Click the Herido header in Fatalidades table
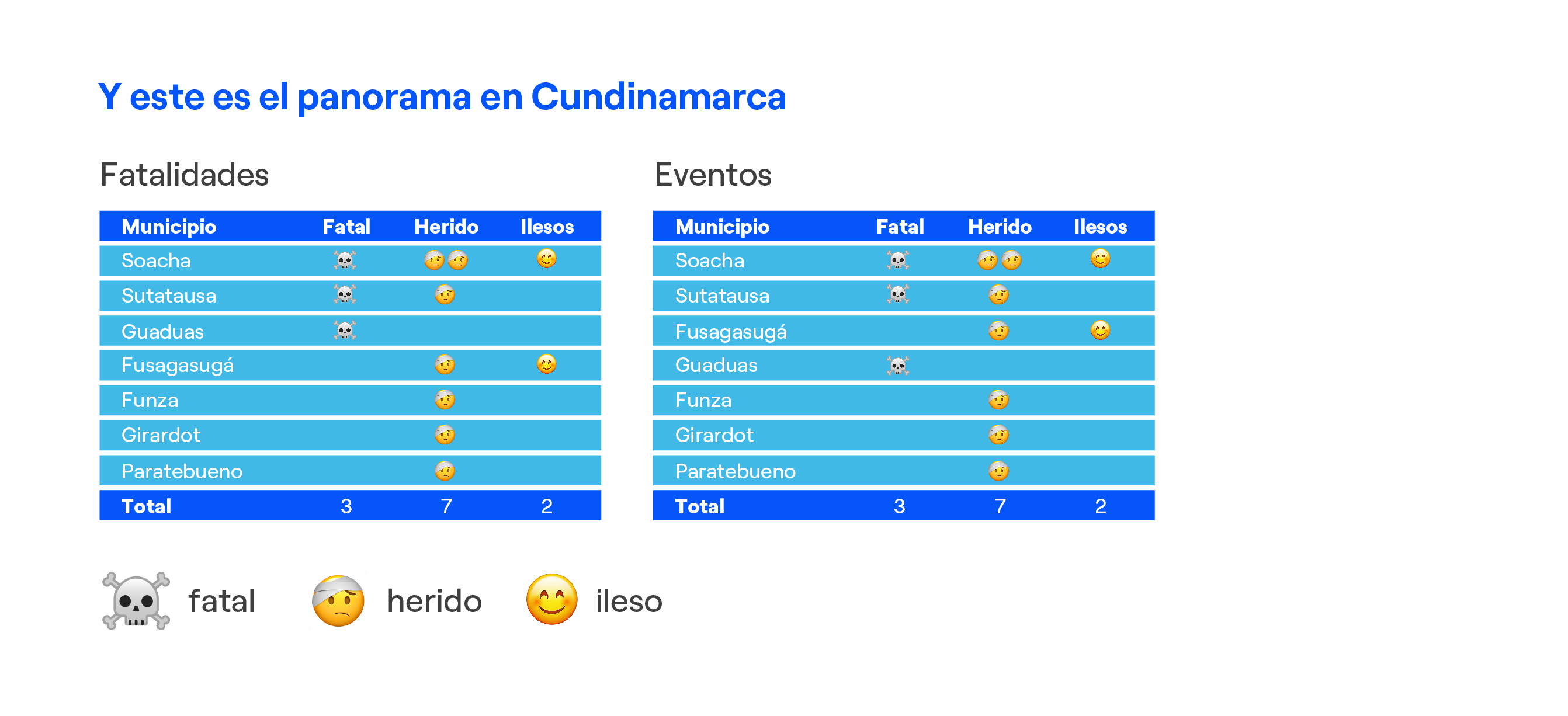Screen dimensions: 1568x716 pos(446,226)
